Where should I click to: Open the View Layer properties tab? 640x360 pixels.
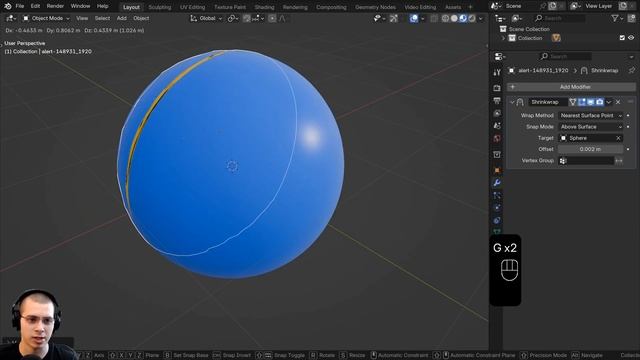click(x=497, y=113)
